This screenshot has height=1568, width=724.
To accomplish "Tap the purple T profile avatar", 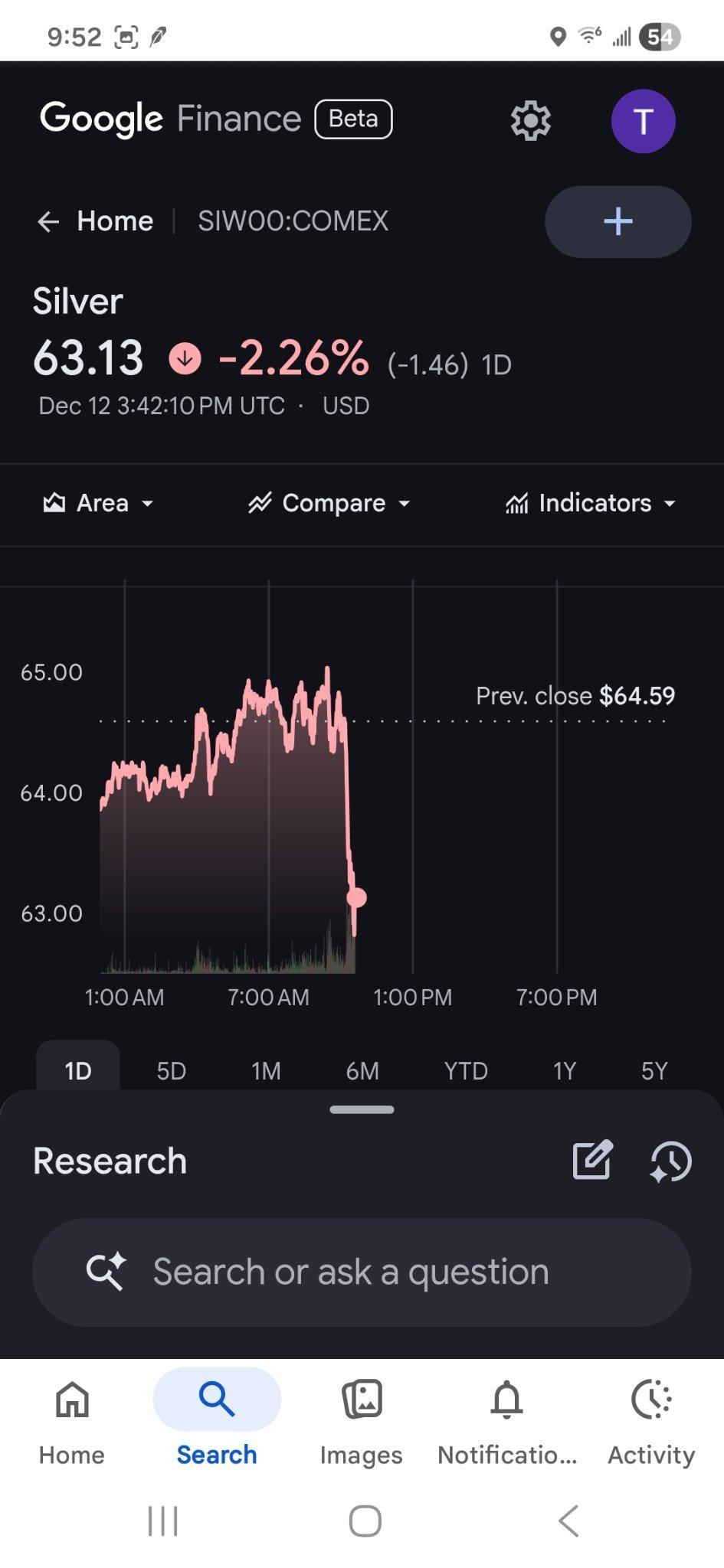I will (643, 121).
